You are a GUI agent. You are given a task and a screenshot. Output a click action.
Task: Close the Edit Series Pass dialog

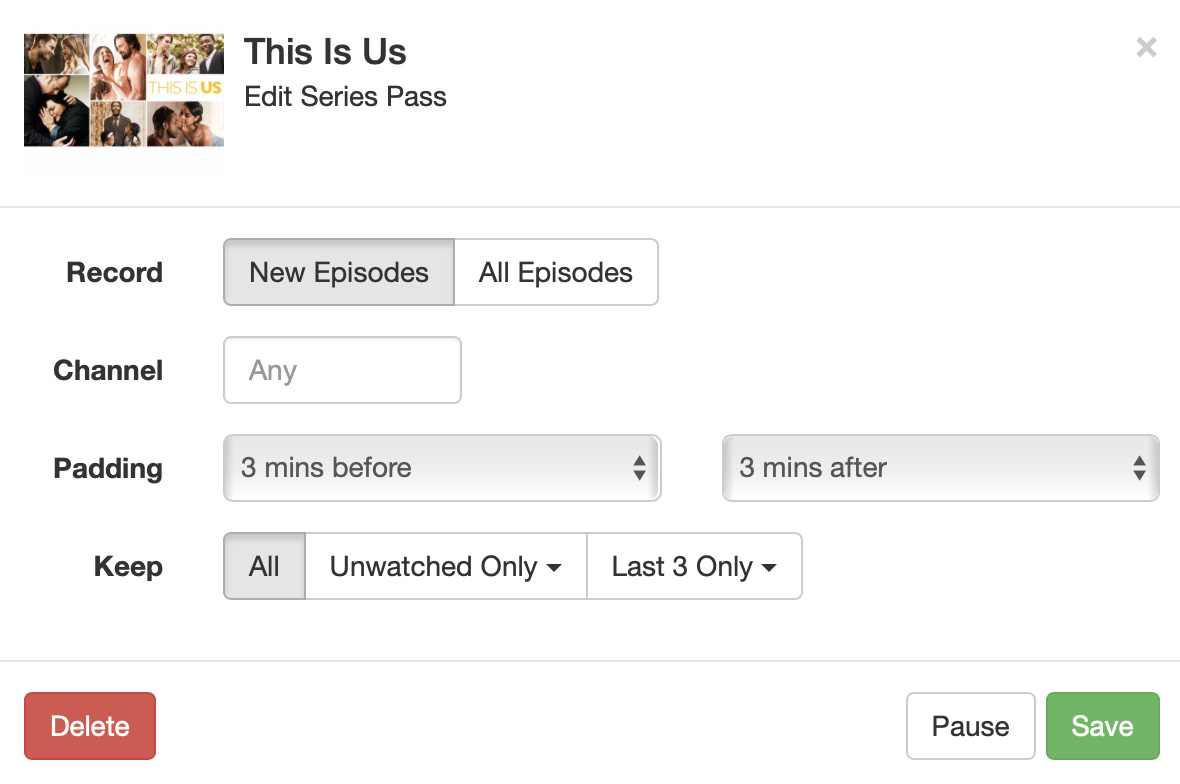tap(1146, 47)
